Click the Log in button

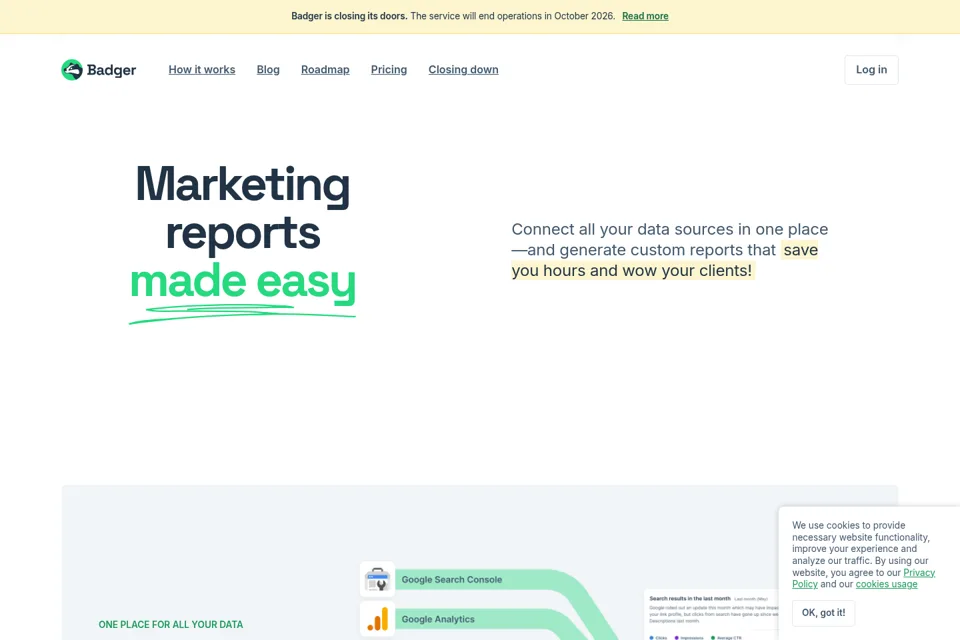tap(871, 70)
